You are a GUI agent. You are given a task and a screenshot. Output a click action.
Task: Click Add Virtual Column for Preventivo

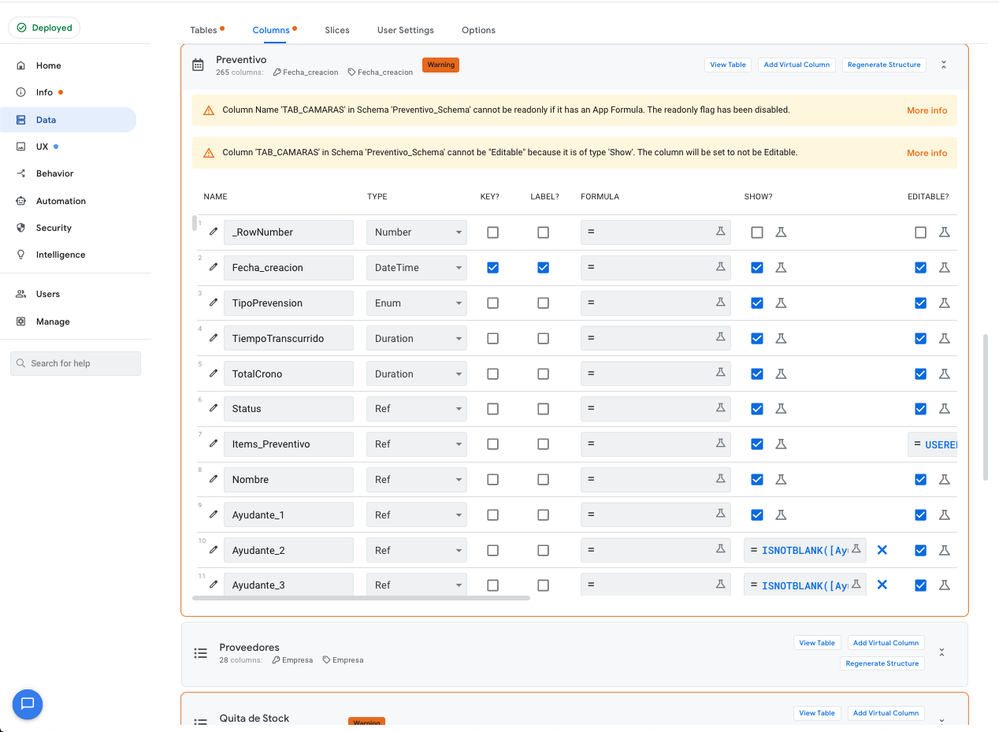coord(796,65)
